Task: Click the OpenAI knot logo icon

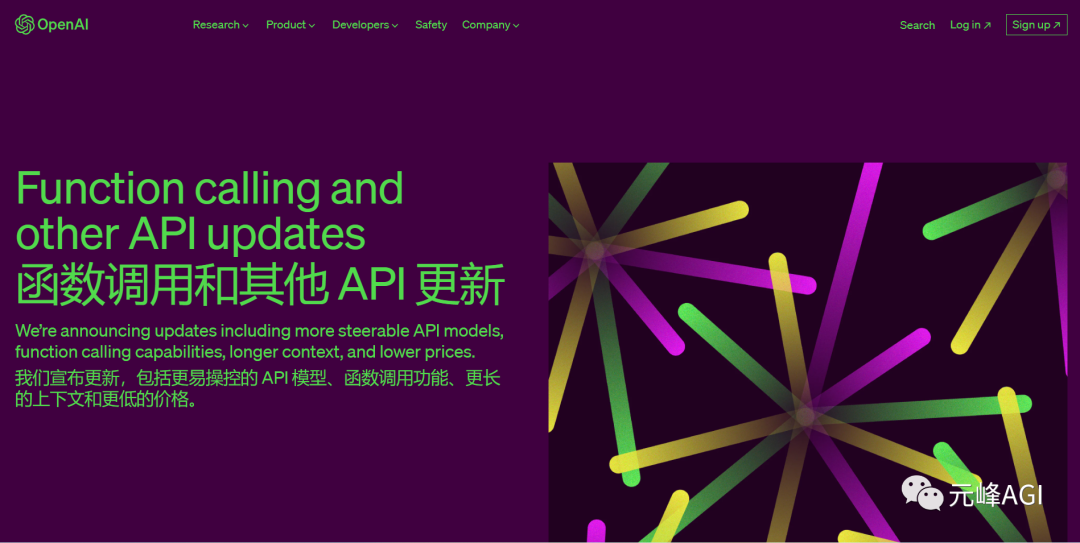Action: point(24,25)
